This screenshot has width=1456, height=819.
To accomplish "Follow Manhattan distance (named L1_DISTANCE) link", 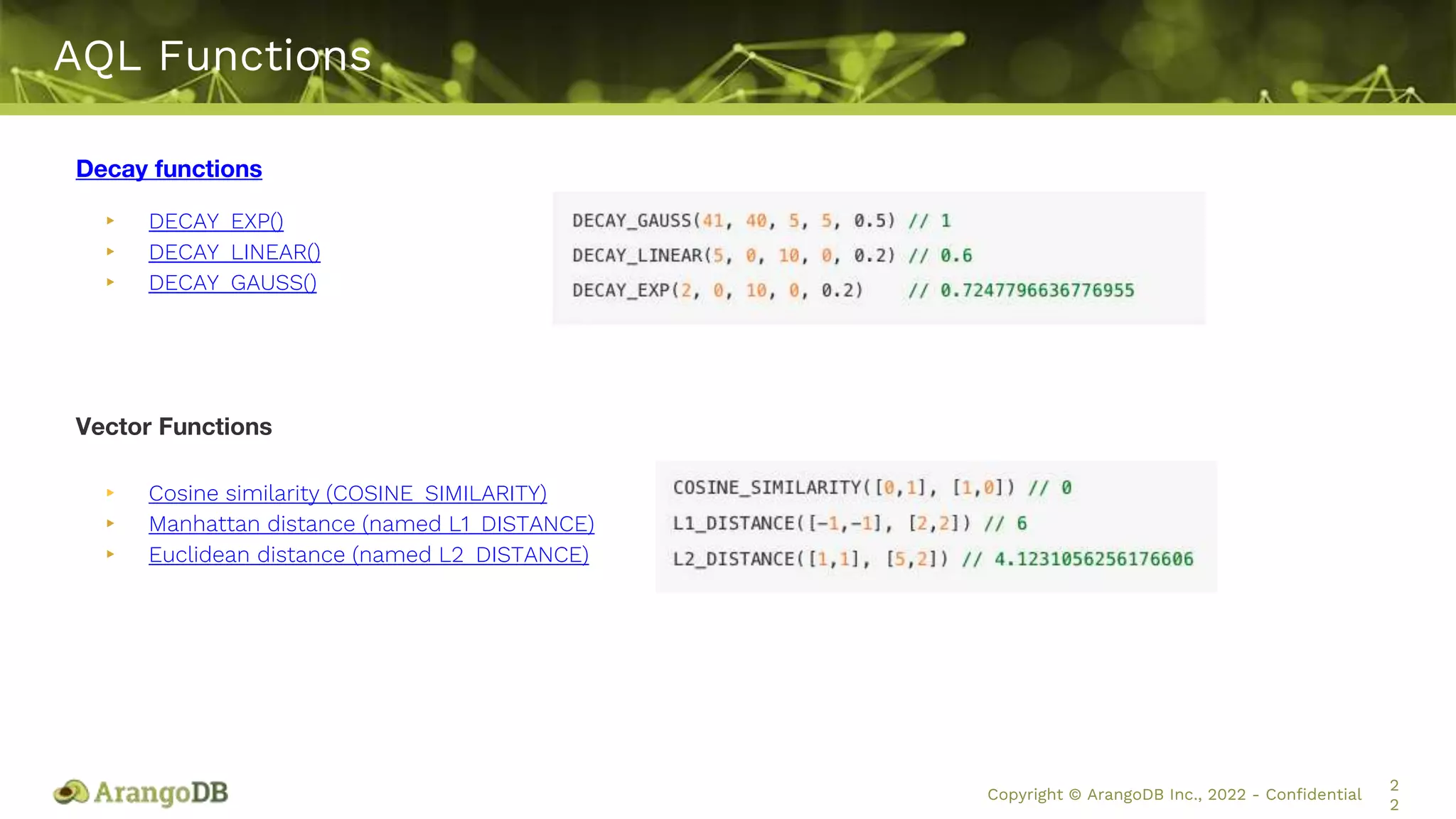I will [371, 524].
